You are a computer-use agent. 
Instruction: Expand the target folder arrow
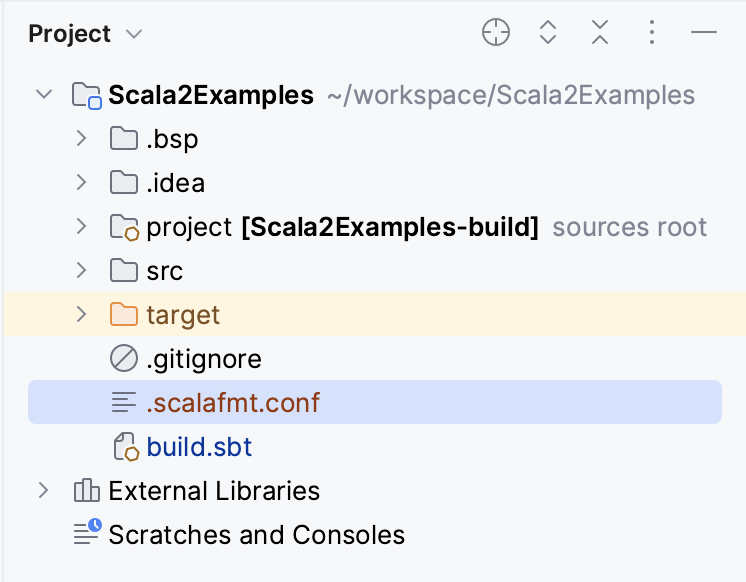(x=81, y=315)
